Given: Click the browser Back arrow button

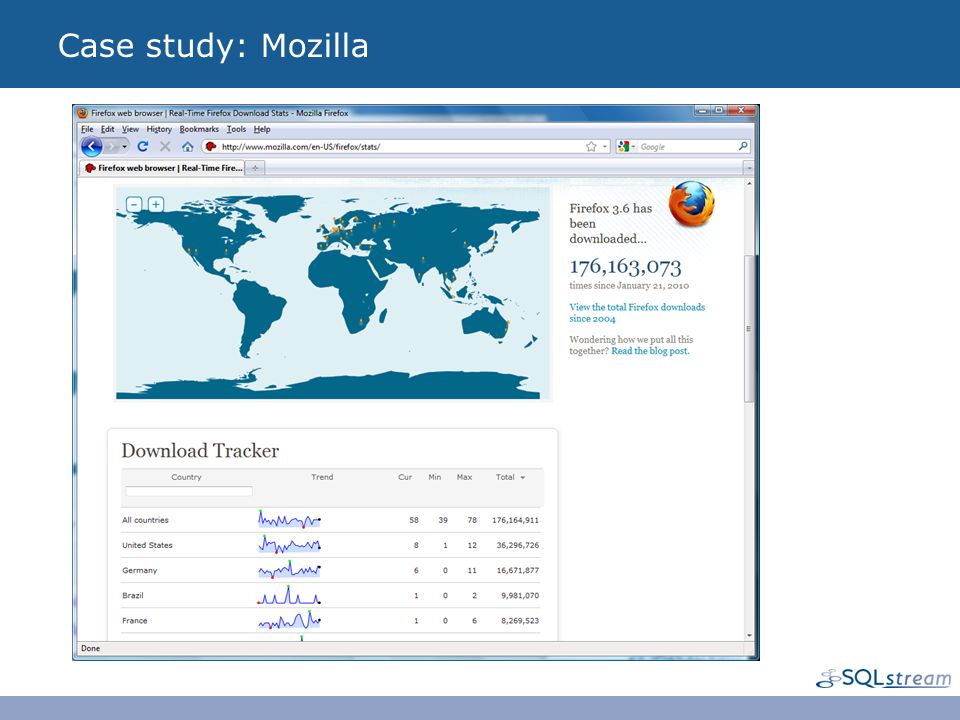Looking at the screenshot, I should click(91, 147).
